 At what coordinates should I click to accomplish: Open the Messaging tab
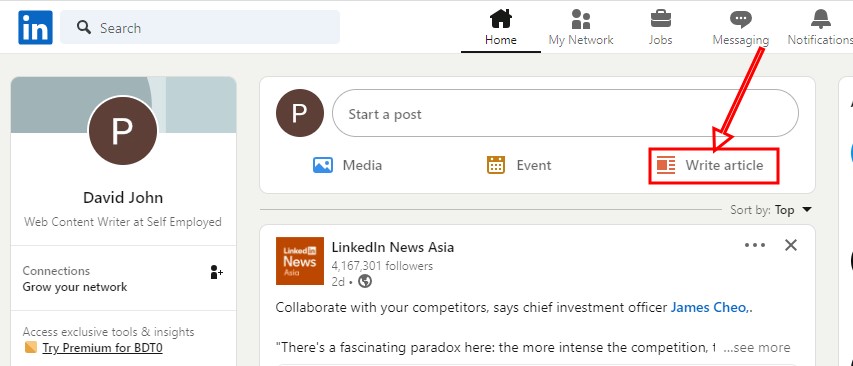(740, 28)
